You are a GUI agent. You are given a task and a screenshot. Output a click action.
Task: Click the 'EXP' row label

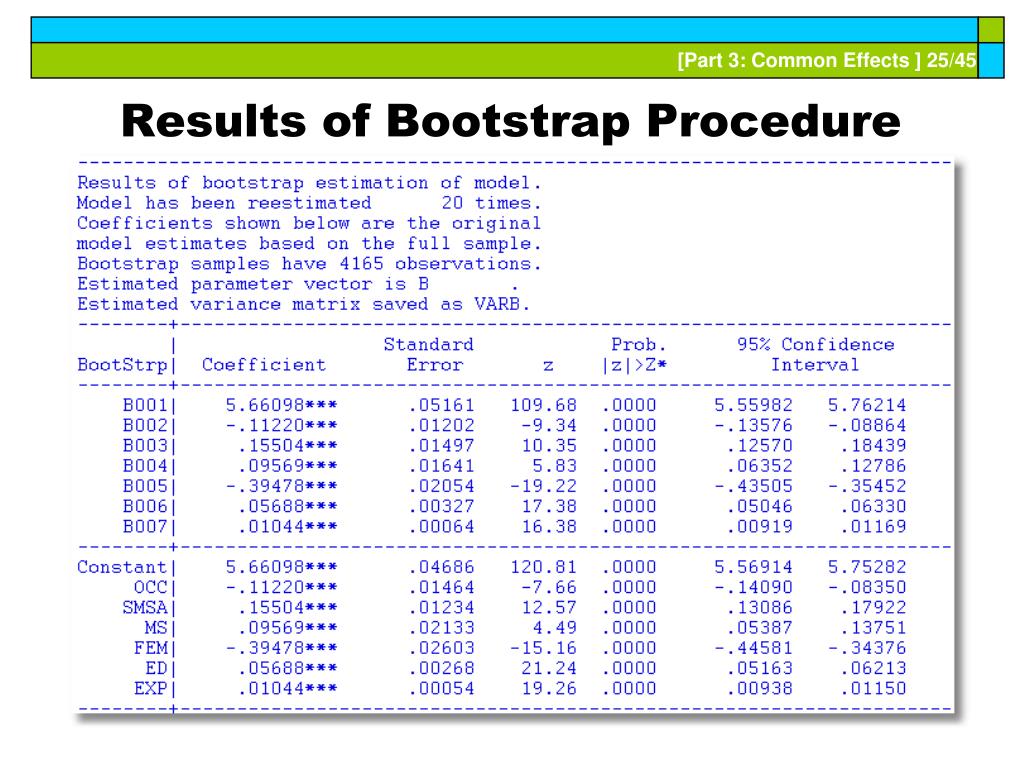pyautogui.click(x=151, y=689)
